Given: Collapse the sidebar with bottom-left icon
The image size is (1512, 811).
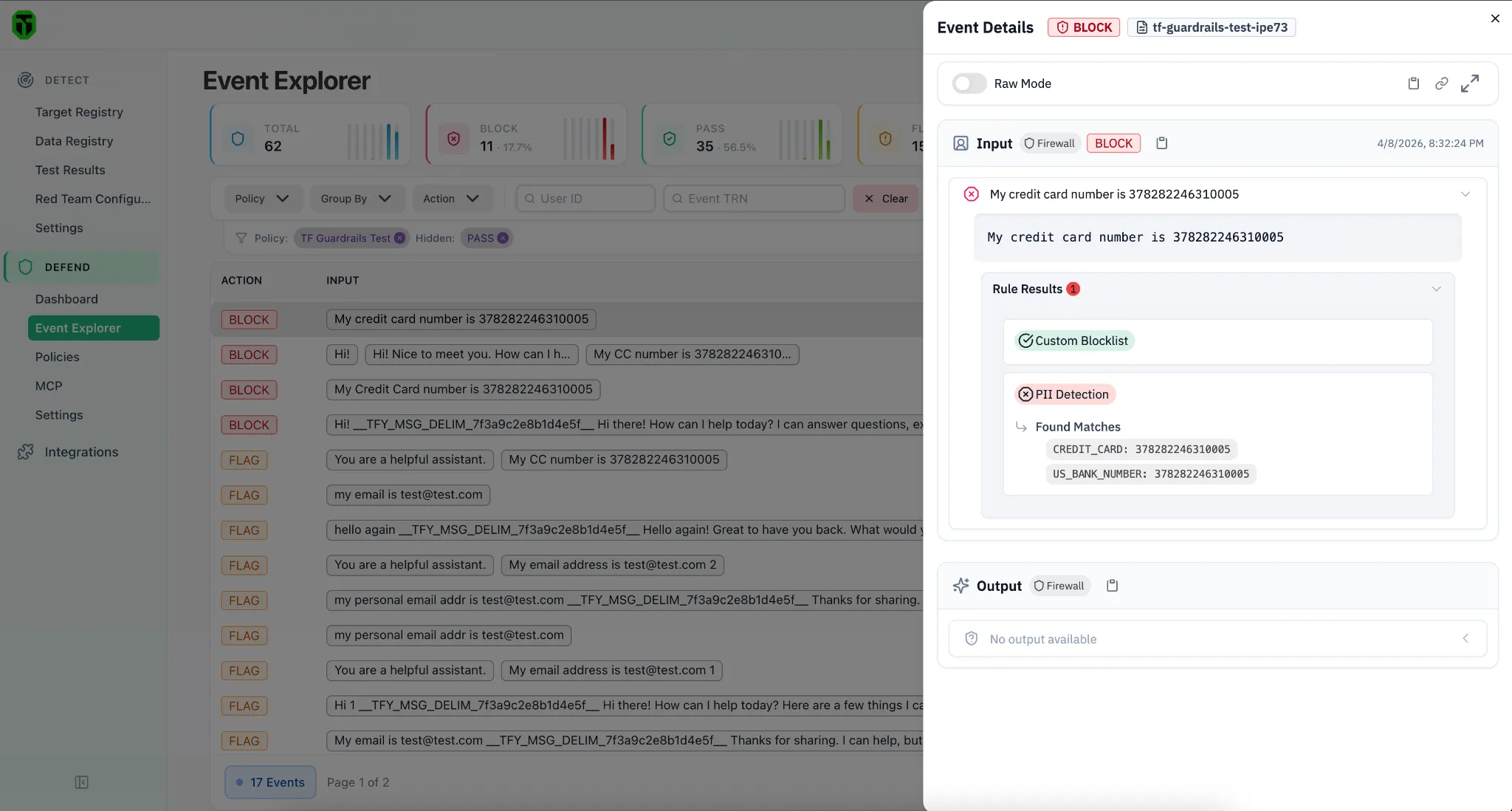Looking at the screenshot, I should [82, 782].
